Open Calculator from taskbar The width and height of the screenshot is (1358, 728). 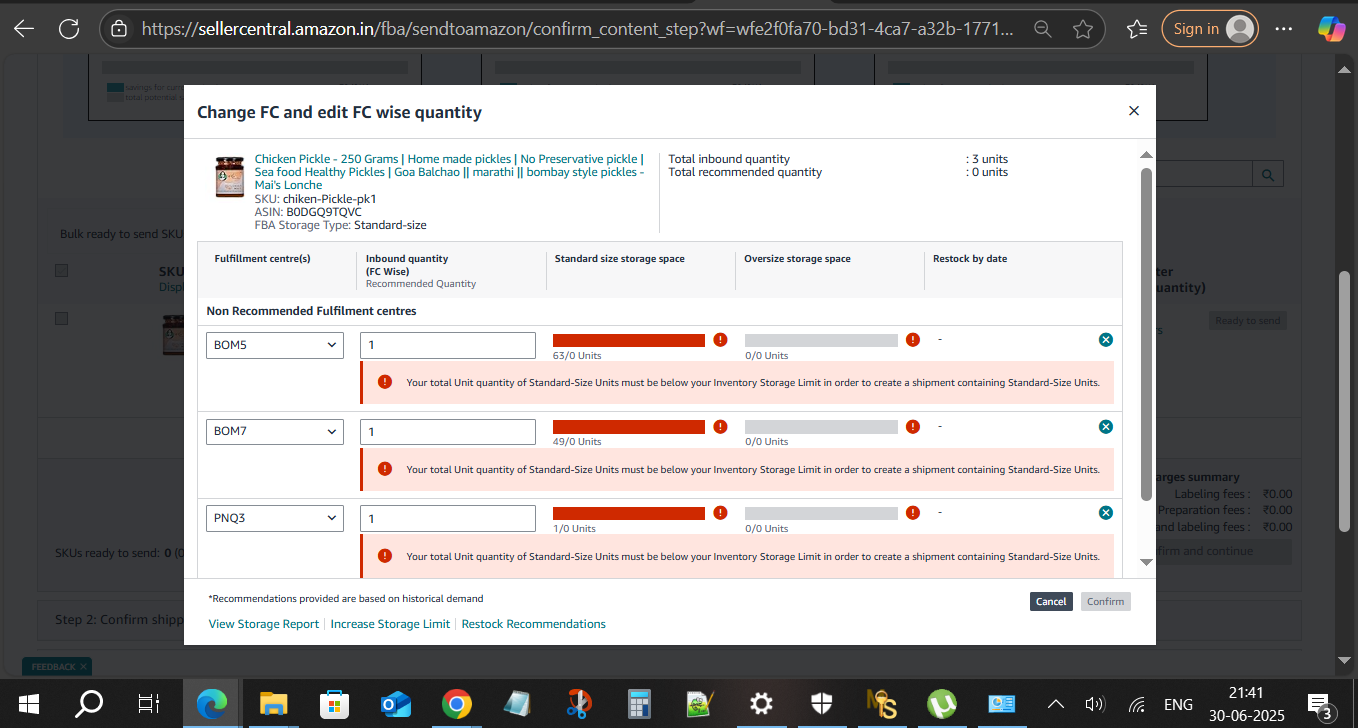640,704
